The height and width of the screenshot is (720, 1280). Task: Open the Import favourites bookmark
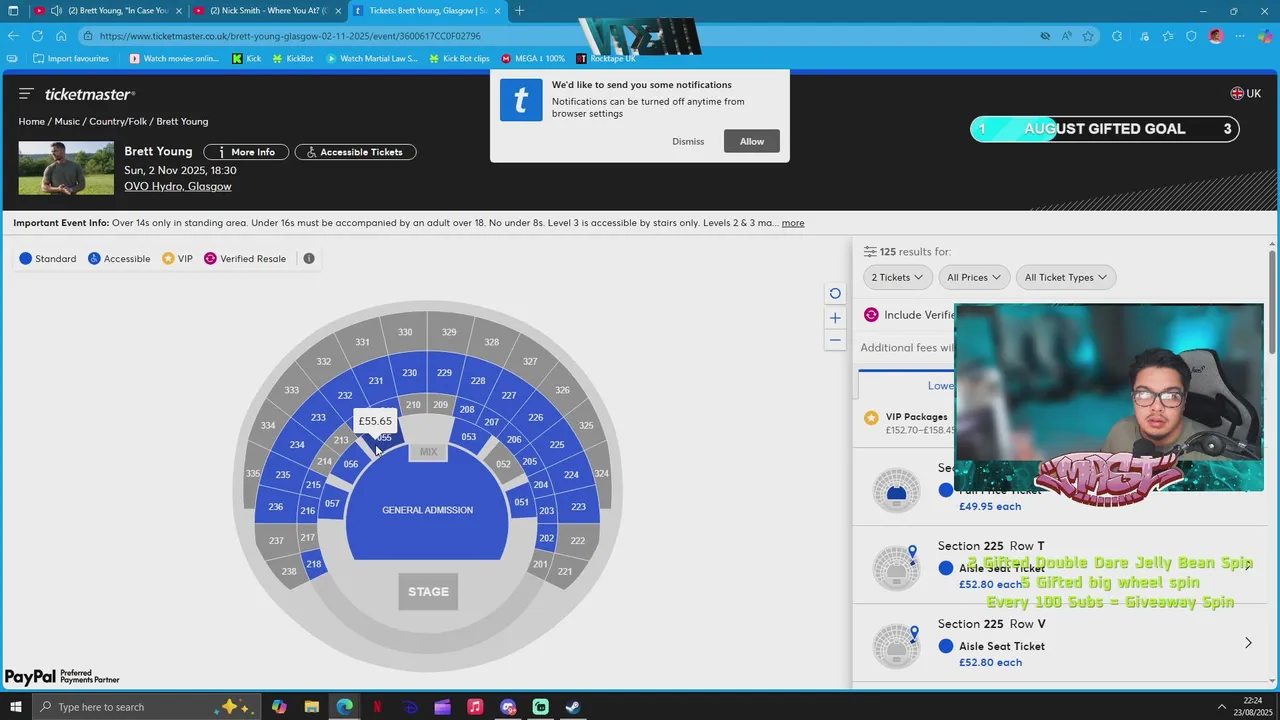click(71, 58)
